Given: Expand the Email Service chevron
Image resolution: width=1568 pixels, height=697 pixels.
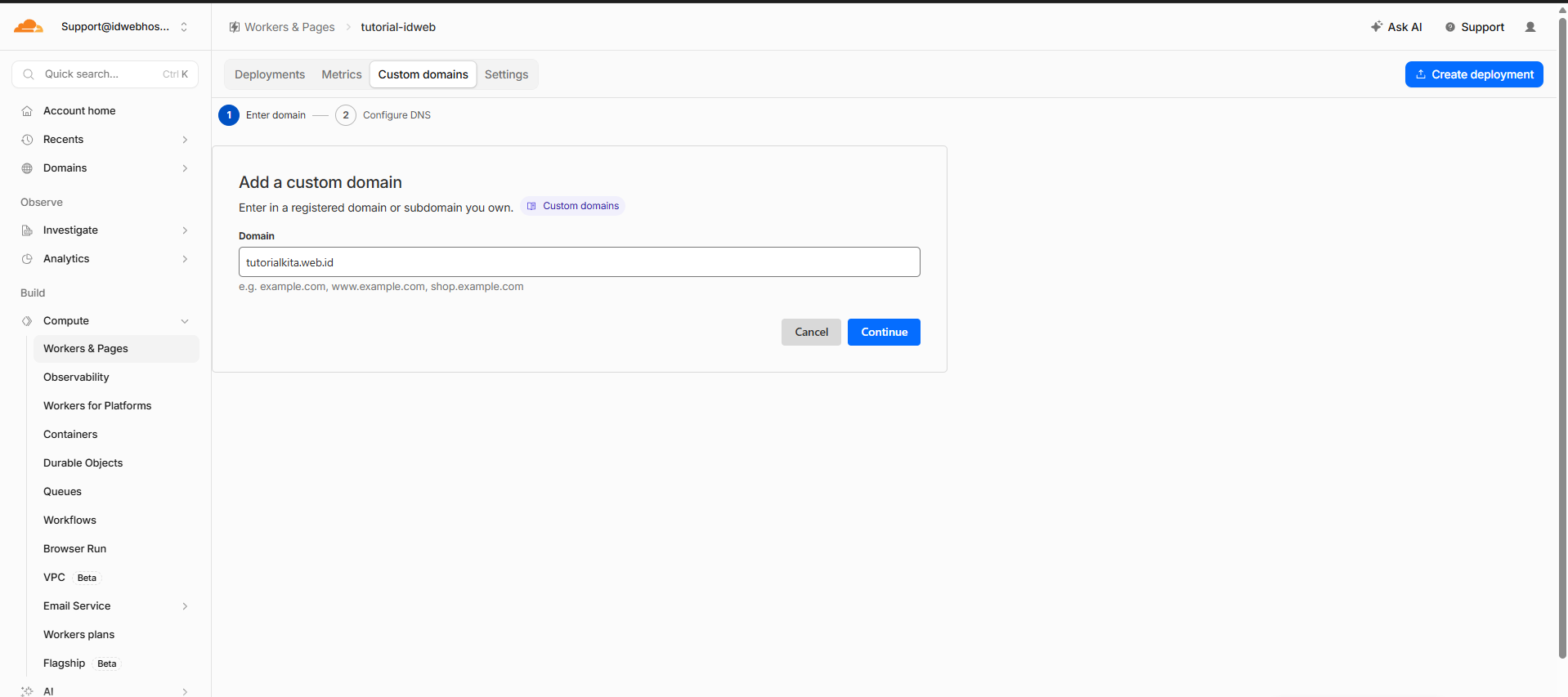Looking at the screenshot, I should coord(185,606).
